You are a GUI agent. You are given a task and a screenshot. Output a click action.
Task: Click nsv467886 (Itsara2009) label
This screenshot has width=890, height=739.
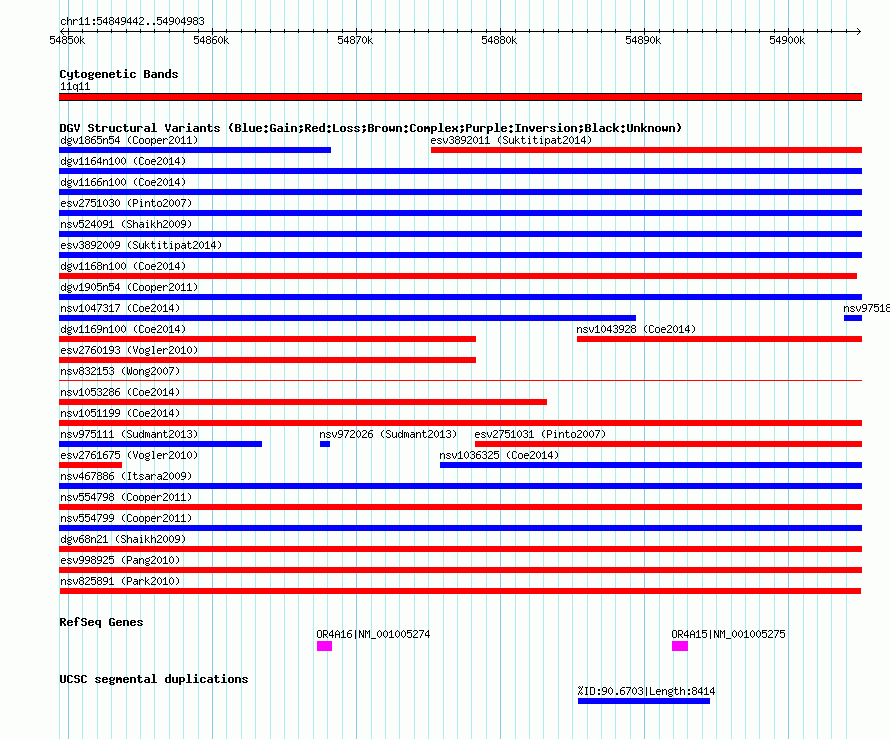(x=126, y=476)
